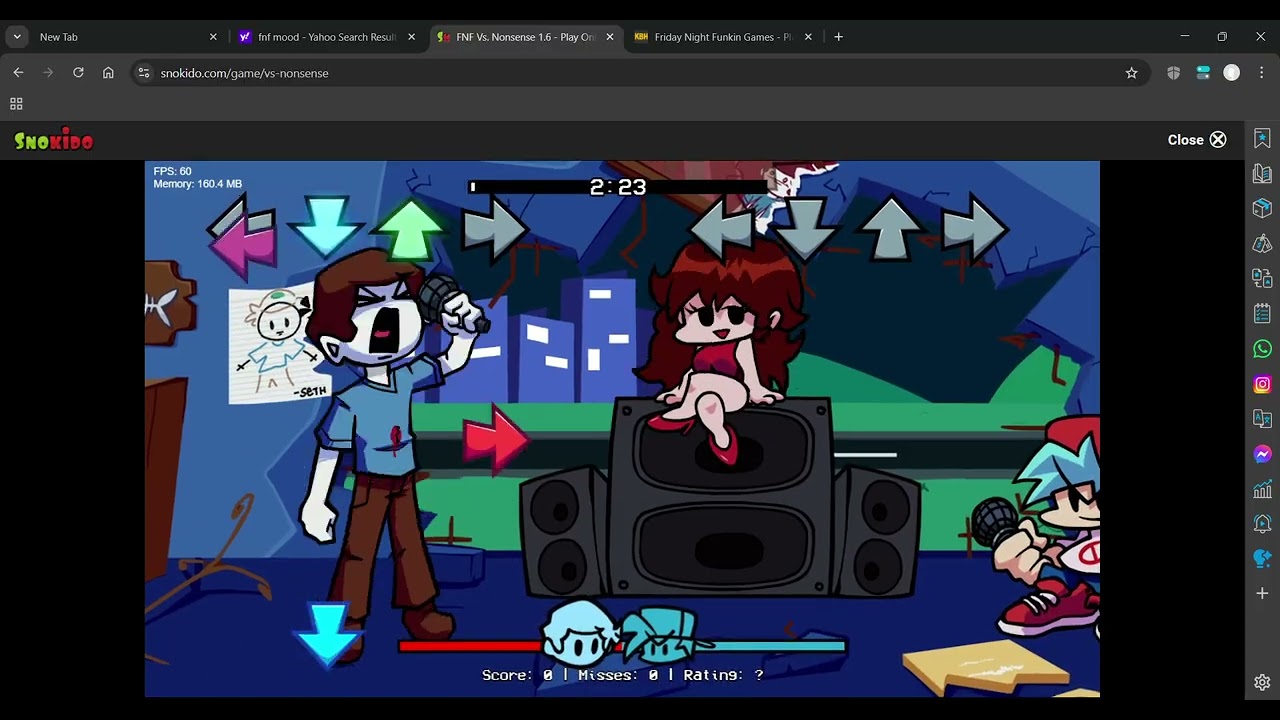Switch to the Friday Night Funkin Games tab
This screenshot has height=720, width=1280.
pyautogui.click(x=722, y=37)
